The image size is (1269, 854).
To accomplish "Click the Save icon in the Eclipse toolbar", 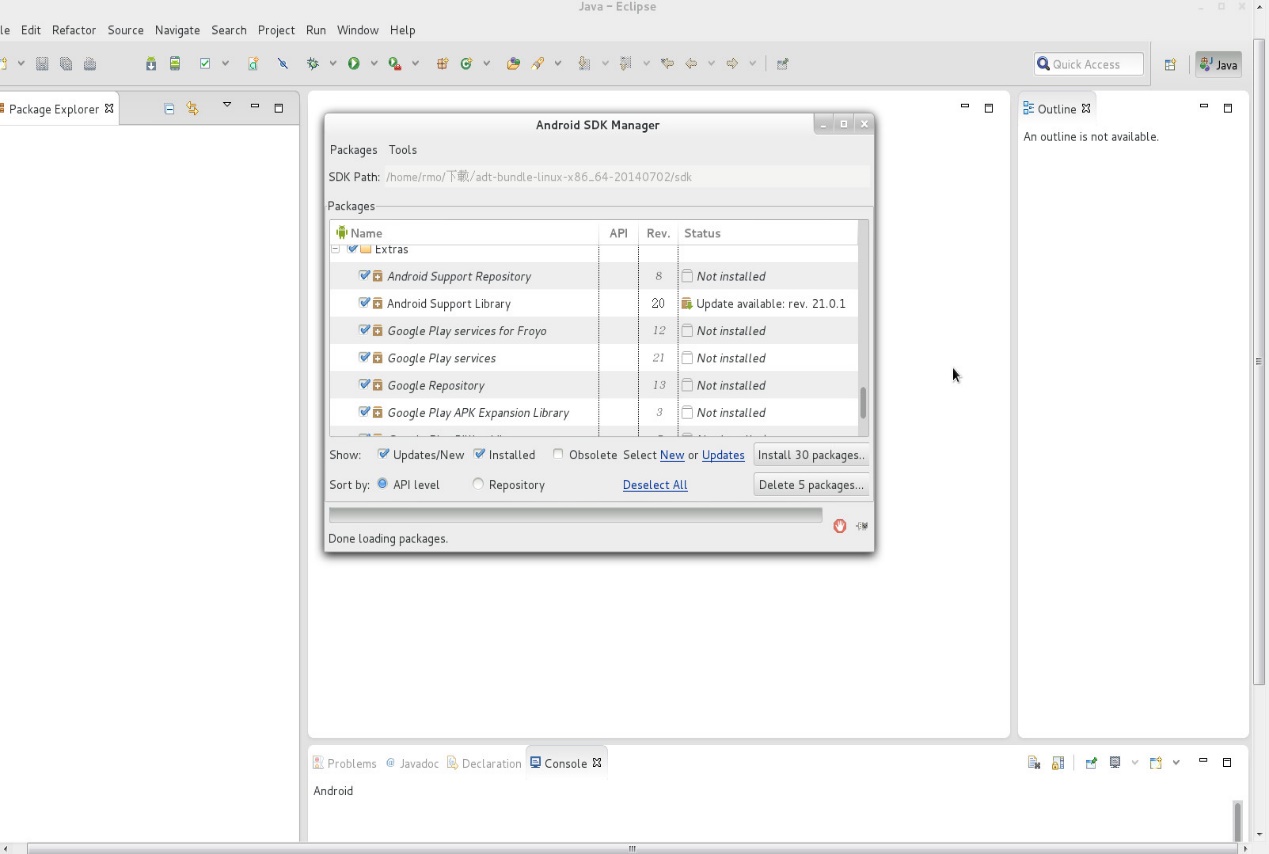I will (x=40, y=63).
